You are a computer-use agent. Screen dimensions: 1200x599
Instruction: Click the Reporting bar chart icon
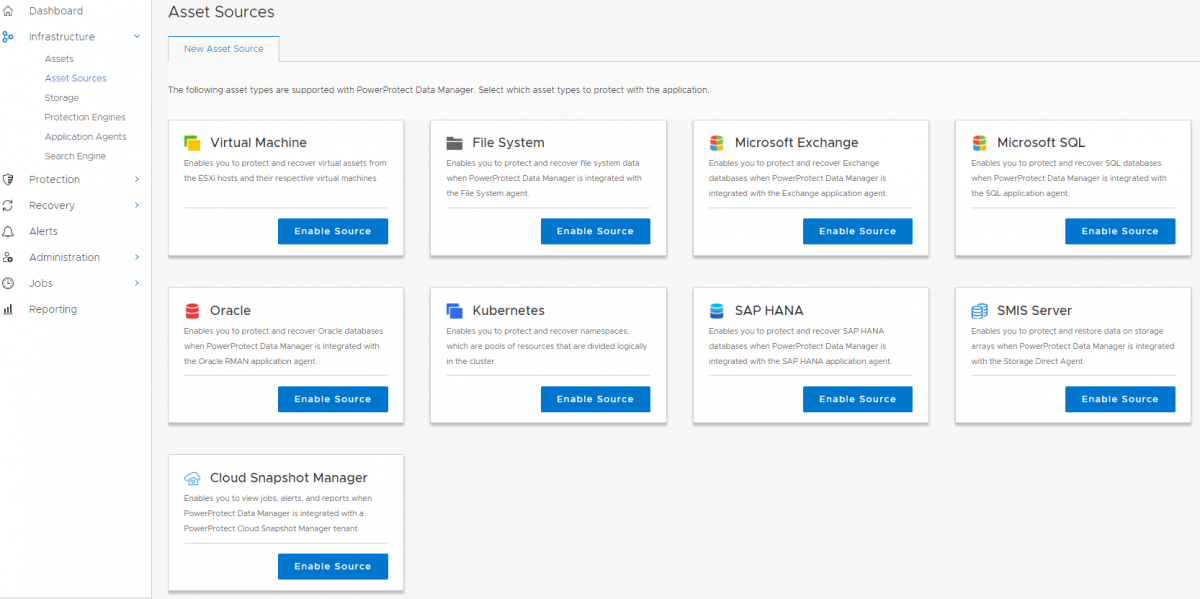pos(8,310)
